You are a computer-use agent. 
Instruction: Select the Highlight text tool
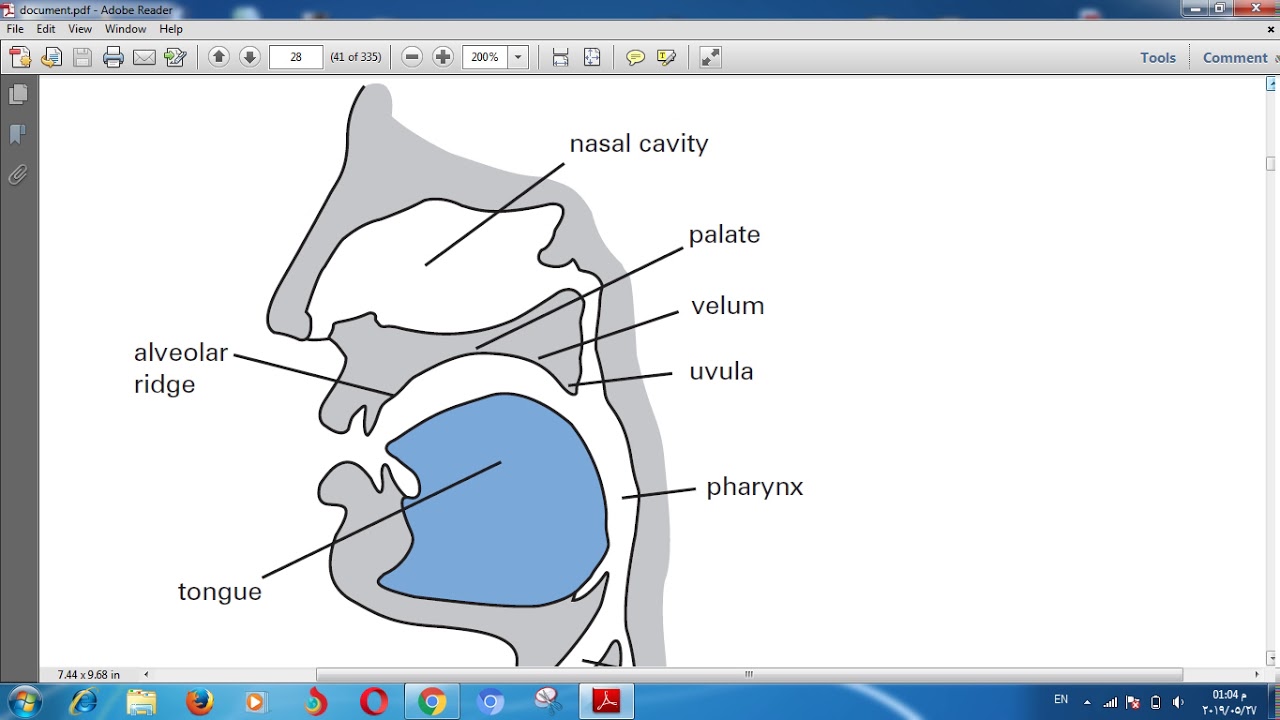pos(666,57)
